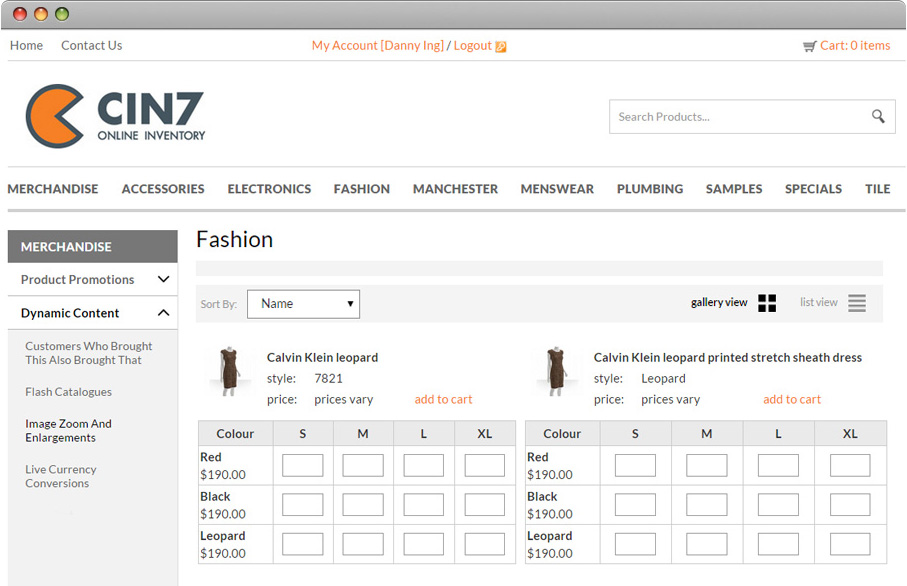Click Leopard size S quantity box, style 7821
This screenshot has height=586, width=907.
pyautogui.click(x=303, y=544)
